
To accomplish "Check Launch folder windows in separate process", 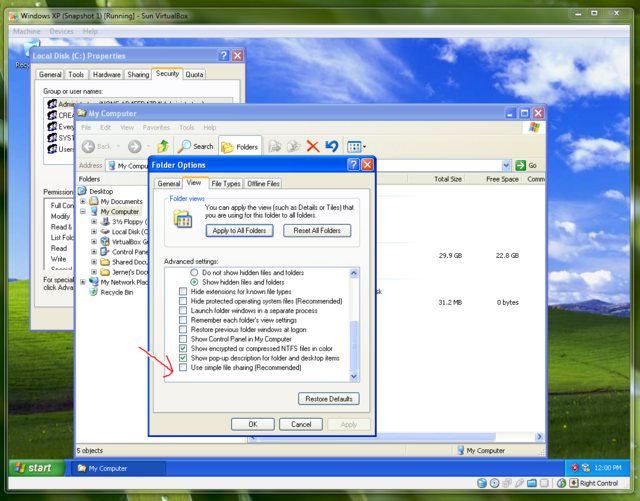I will click(x=183, y=310).
